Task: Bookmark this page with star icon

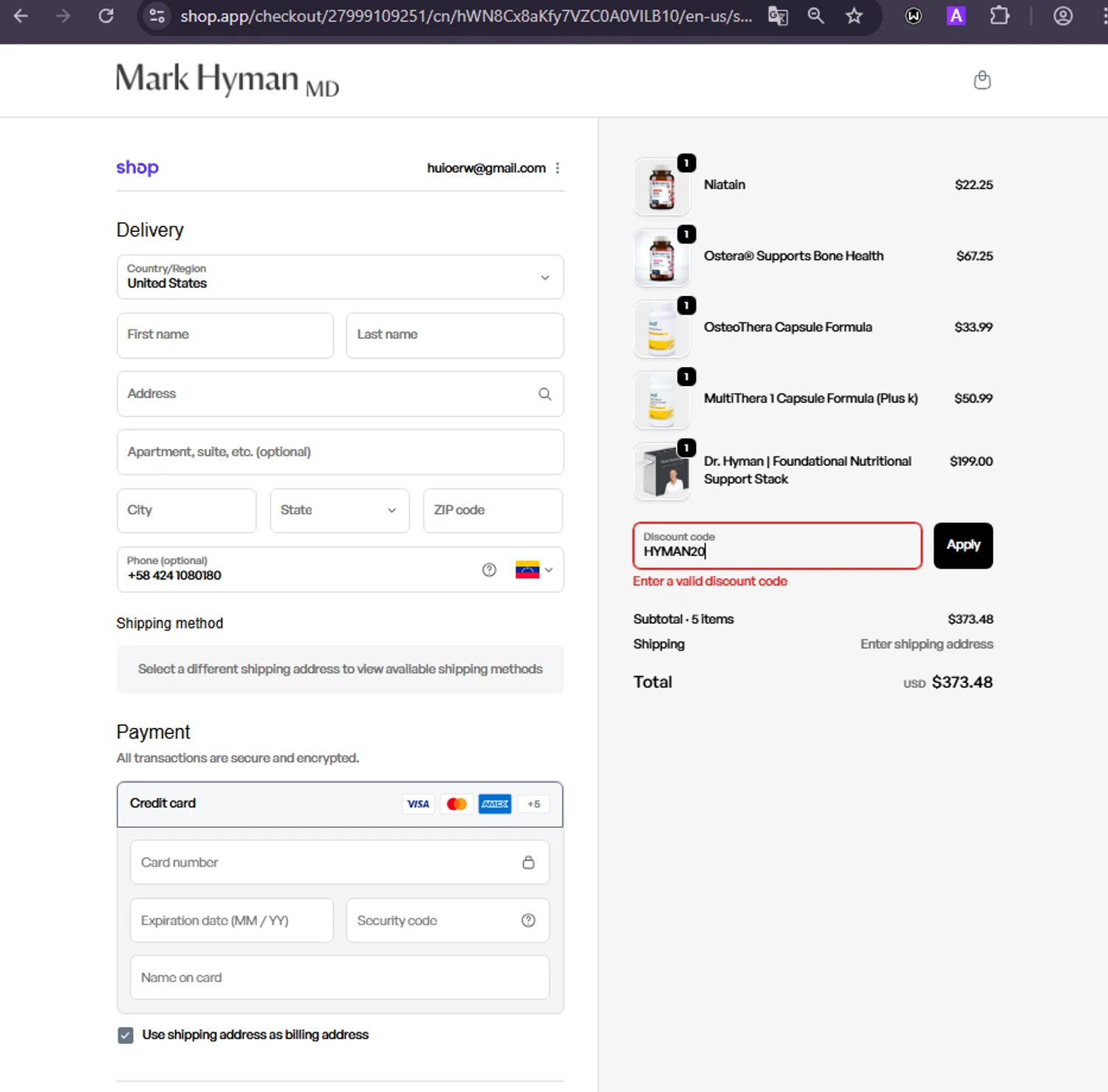Action: (x=854, y=16)
